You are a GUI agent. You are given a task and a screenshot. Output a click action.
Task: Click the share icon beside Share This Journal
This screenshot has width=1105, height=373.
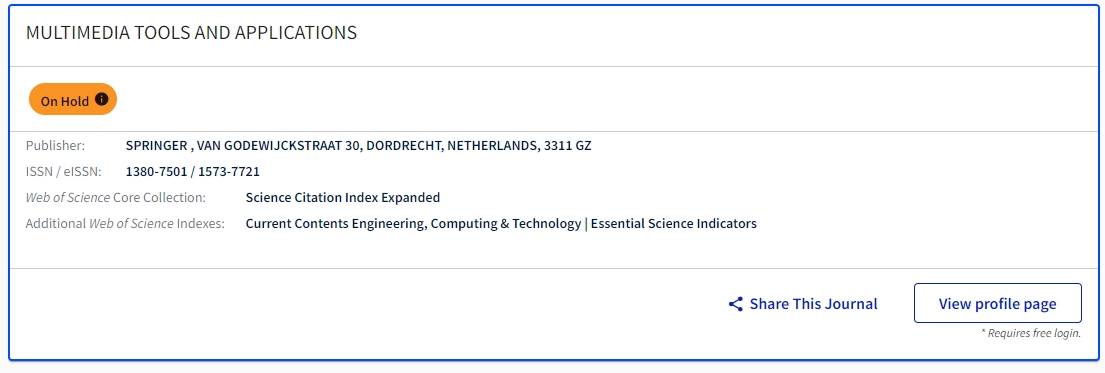736,304
